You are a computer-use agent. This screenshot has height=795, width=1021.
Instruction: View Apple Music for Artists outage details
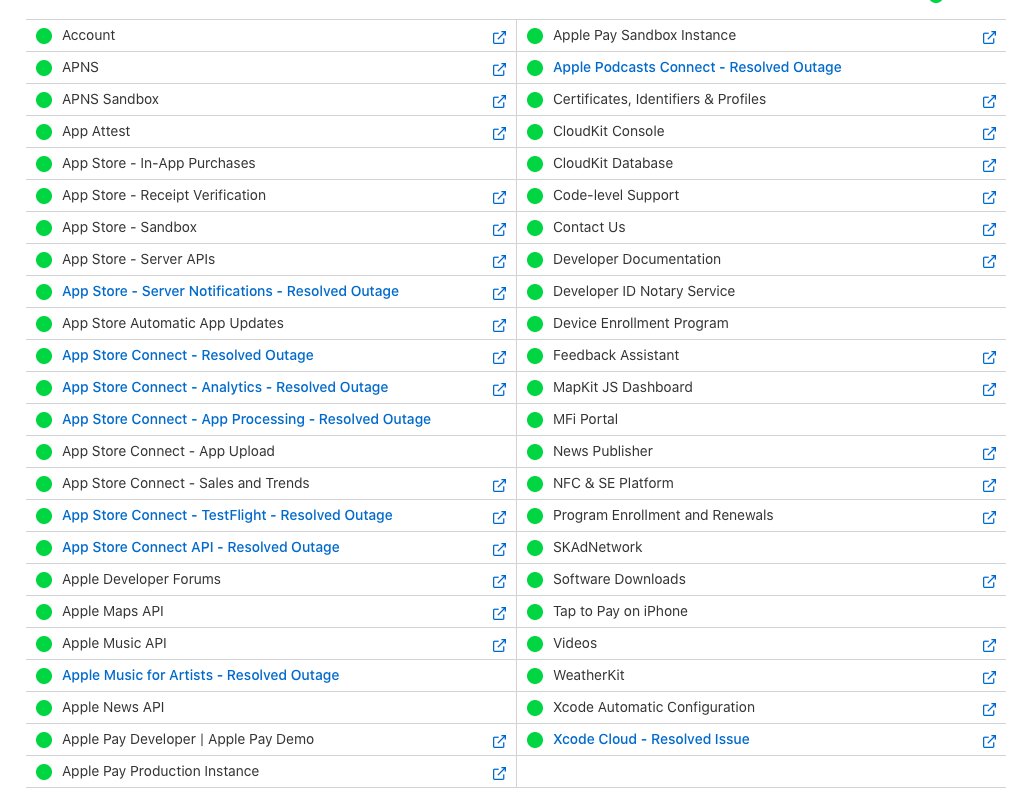click(201, 675)
